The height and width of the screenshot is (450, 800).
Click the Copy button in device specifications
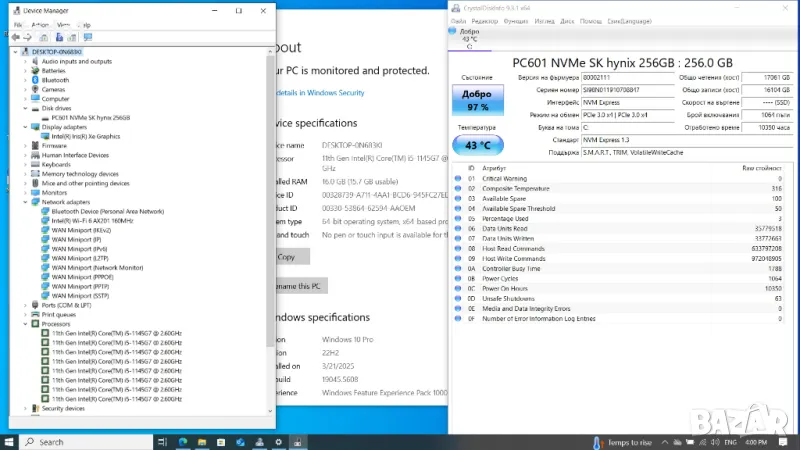(286, 256)
